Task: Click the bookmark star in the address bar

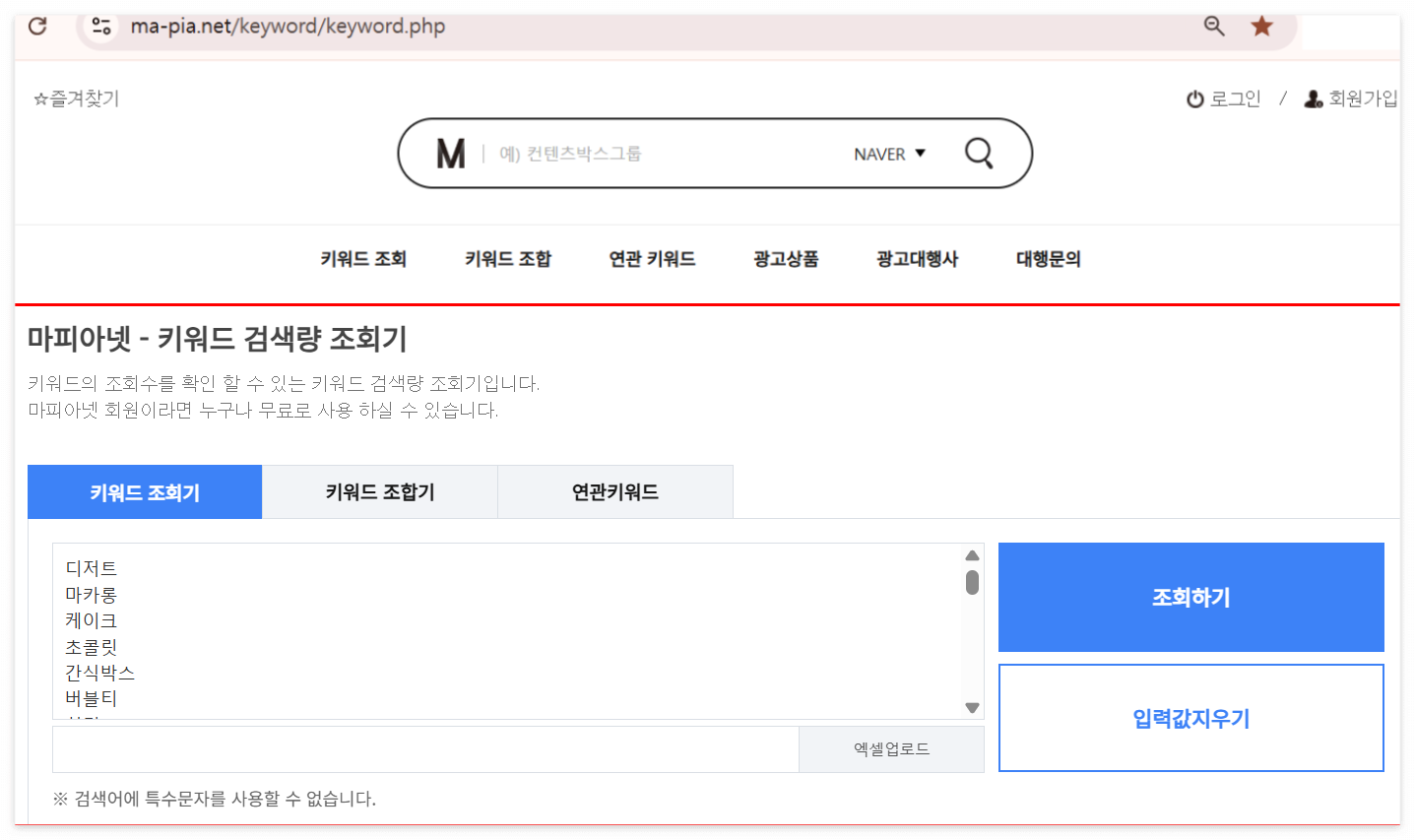Action: (1261, 26)
